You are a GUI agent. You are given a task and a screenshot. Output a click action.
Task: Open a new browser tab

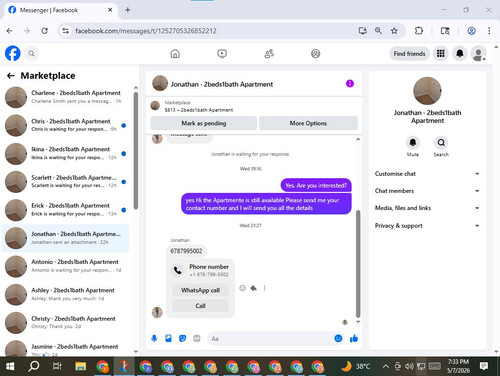[x=128, y=10]
